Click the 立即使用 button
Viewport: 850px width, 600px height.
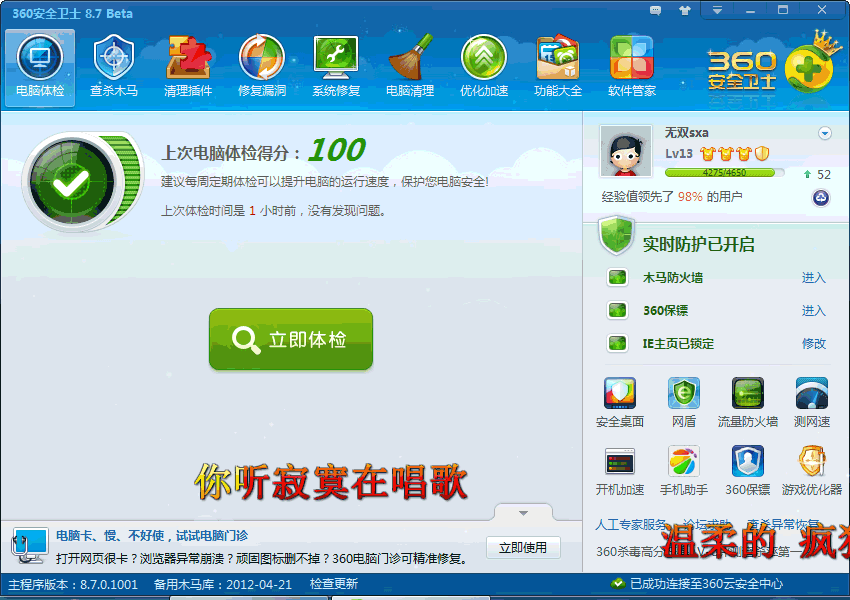pyautogui.click(x=523, y=548)
